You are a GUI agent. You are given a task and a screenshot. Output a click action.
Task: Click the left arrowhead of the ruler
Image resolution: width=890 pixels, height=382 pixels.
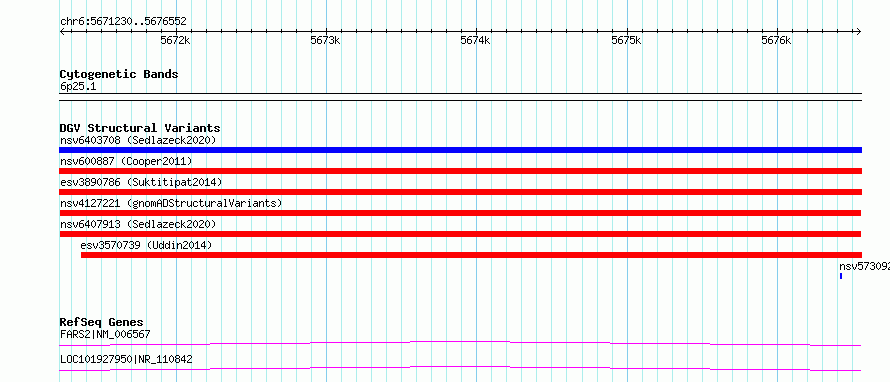[x=62, y=31]
